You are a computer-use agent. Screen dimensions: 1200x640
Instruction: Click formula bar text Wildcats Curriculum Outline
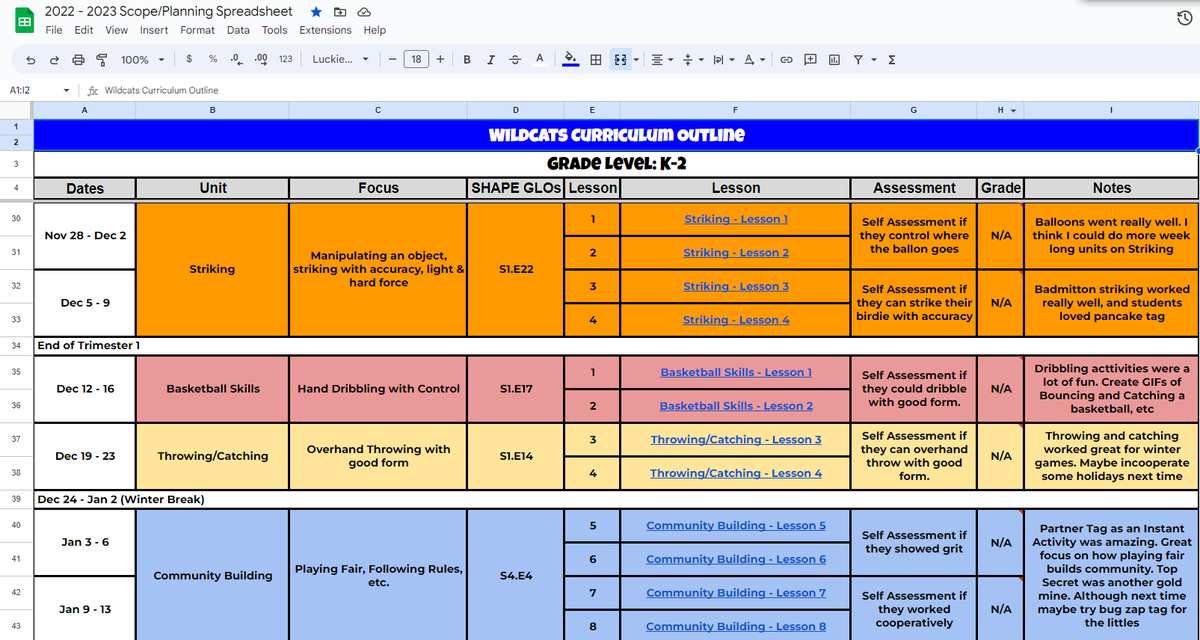point(161,90)
